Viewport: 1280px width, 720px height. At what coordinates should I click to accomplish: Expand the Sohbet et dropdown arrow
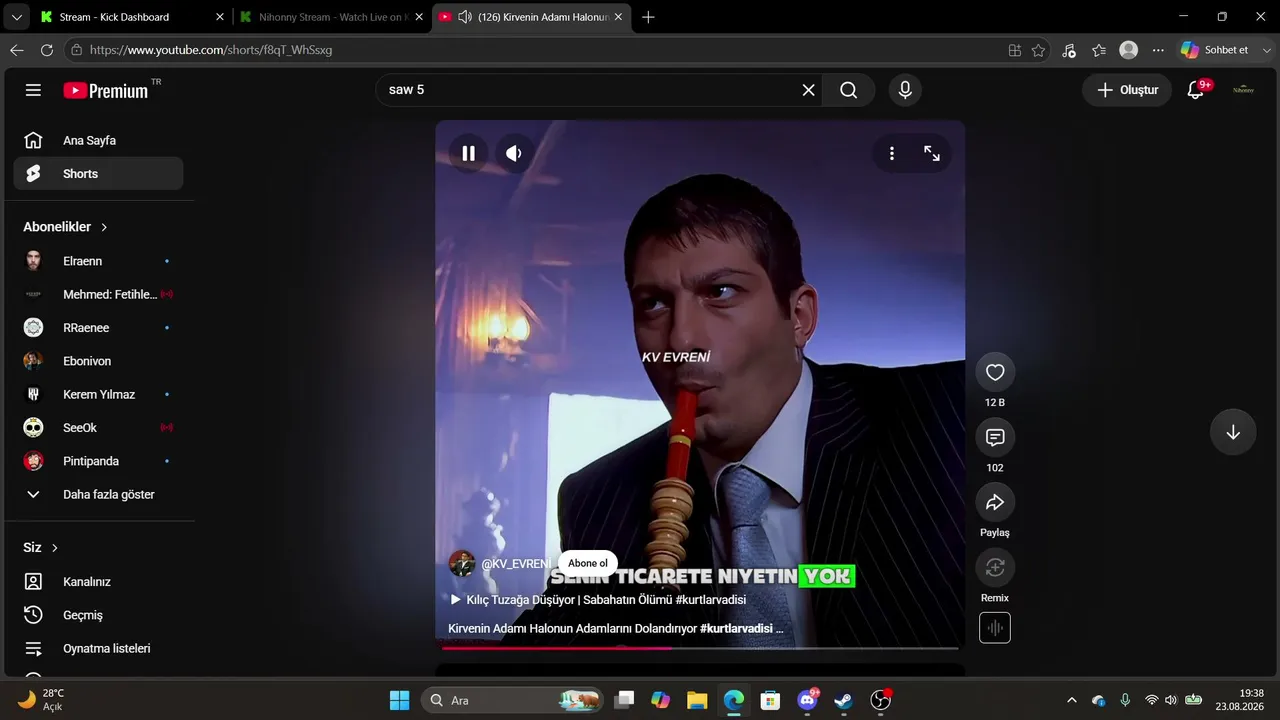tap(1267, 50)
